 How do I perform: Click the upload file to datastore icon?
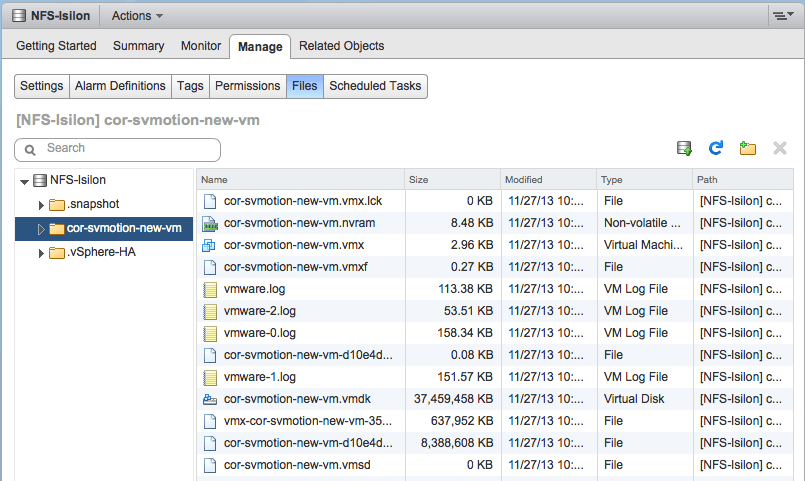point(684,148)
